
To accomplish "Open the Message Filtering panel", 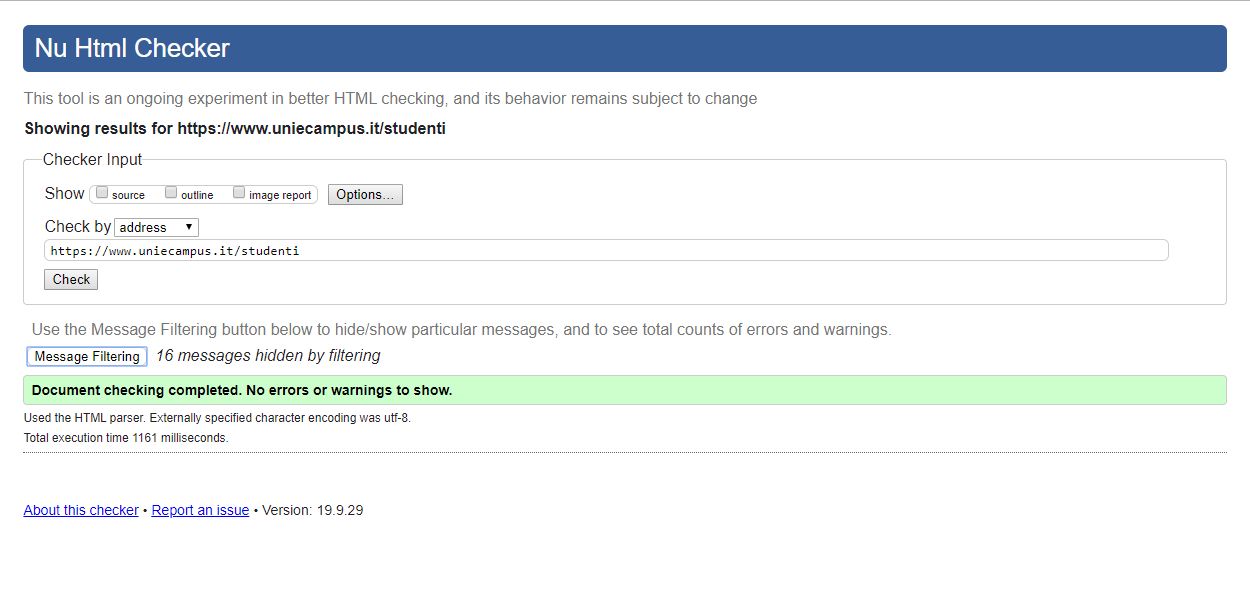I will (x=87, y=357).
